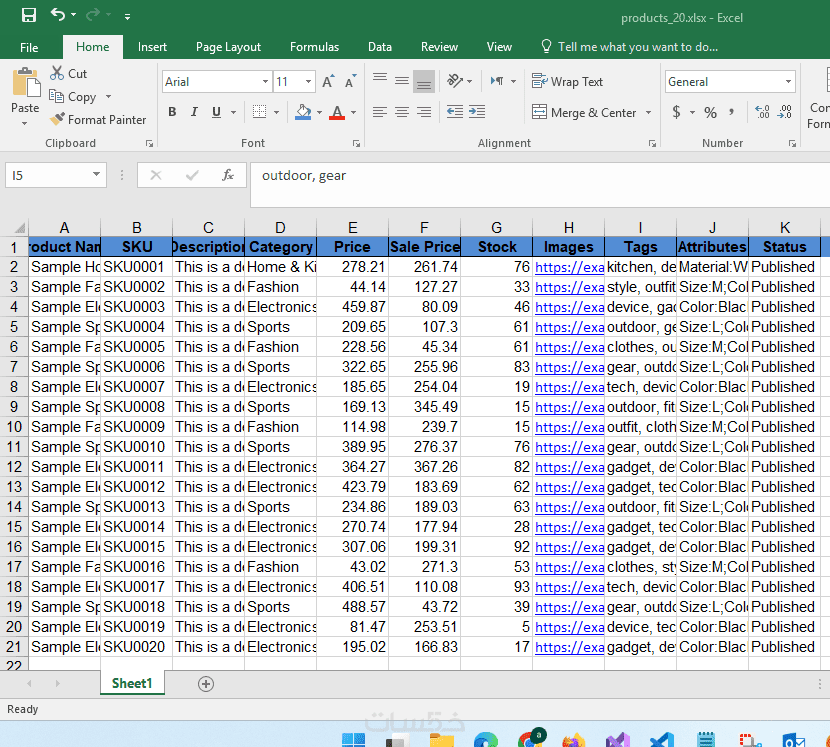Click the Save icon in the title bar

29,15
